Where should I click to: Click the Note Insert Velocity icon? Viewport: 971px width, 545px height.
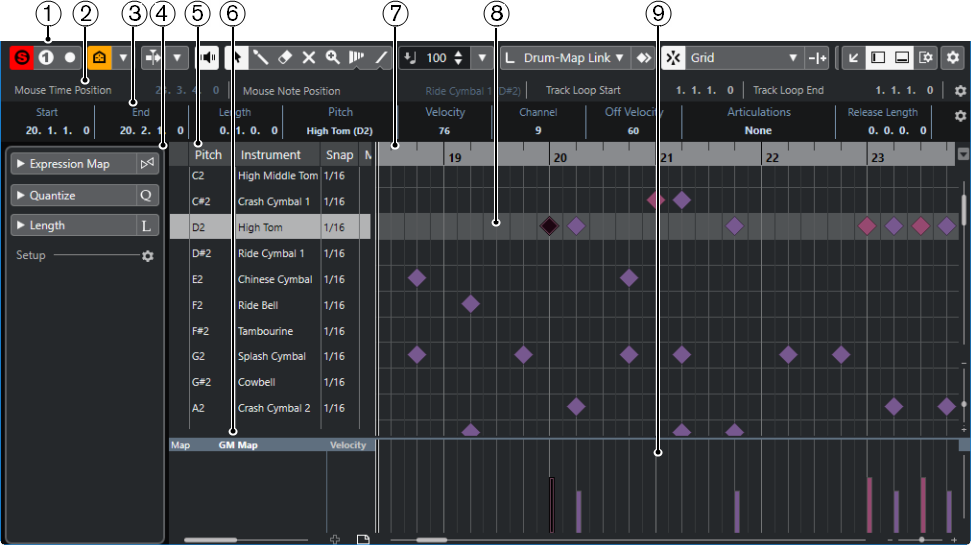[x=410, y=58]
